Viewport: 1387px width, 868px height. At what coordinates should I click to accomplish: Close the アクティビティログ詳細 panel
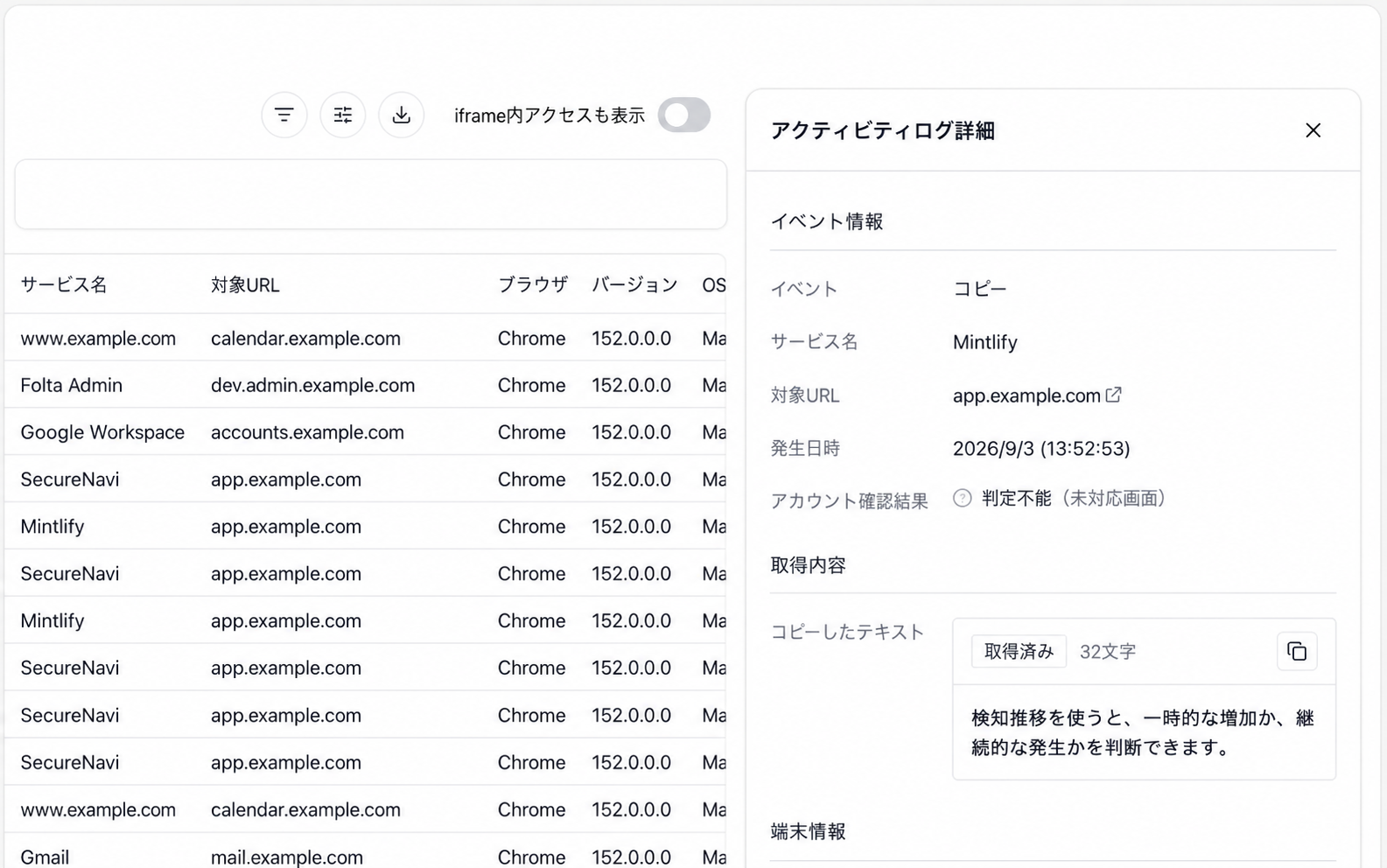(1313, 130)
